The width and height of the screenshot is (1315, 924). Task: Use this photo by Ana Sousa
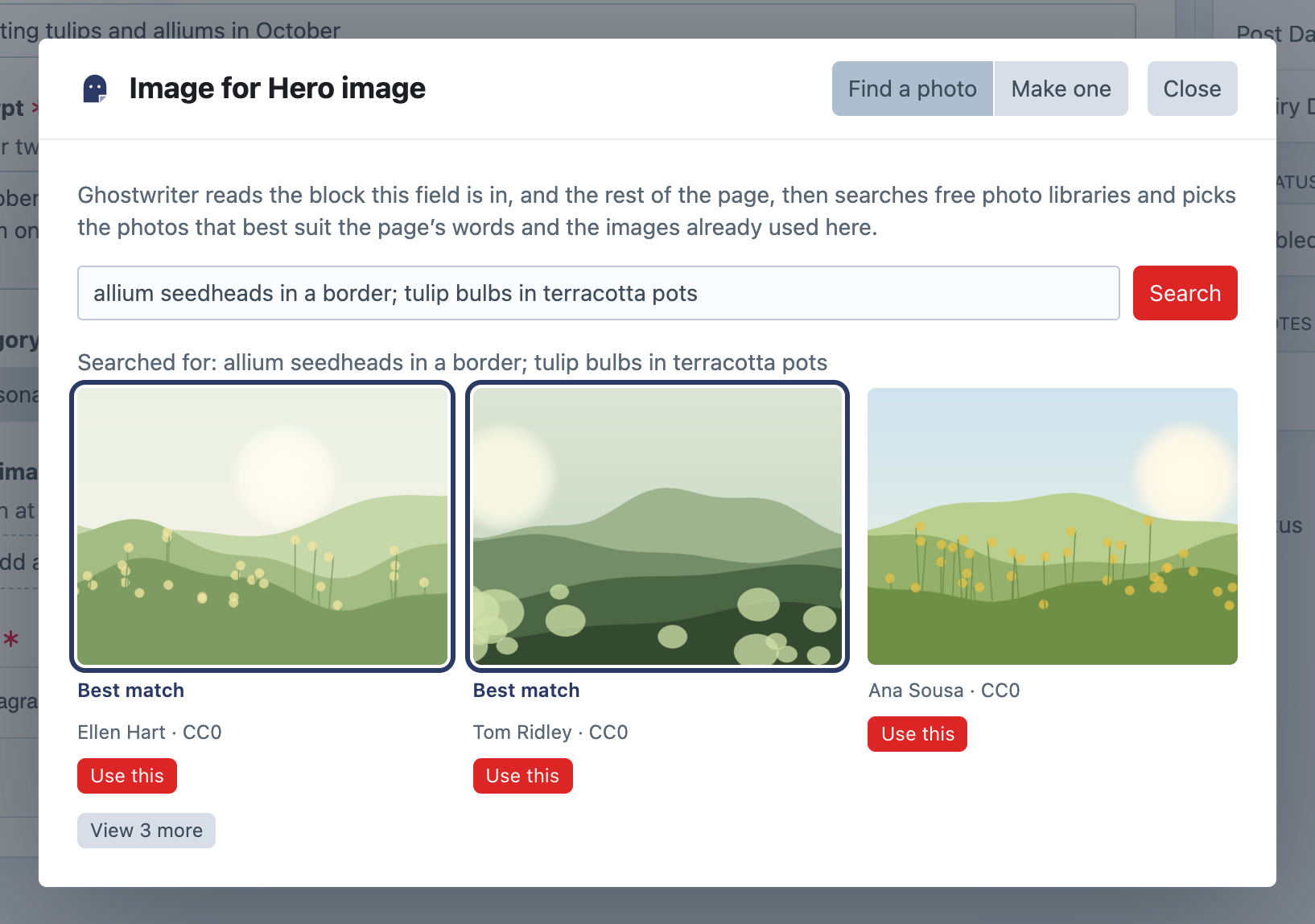(917, 734)
